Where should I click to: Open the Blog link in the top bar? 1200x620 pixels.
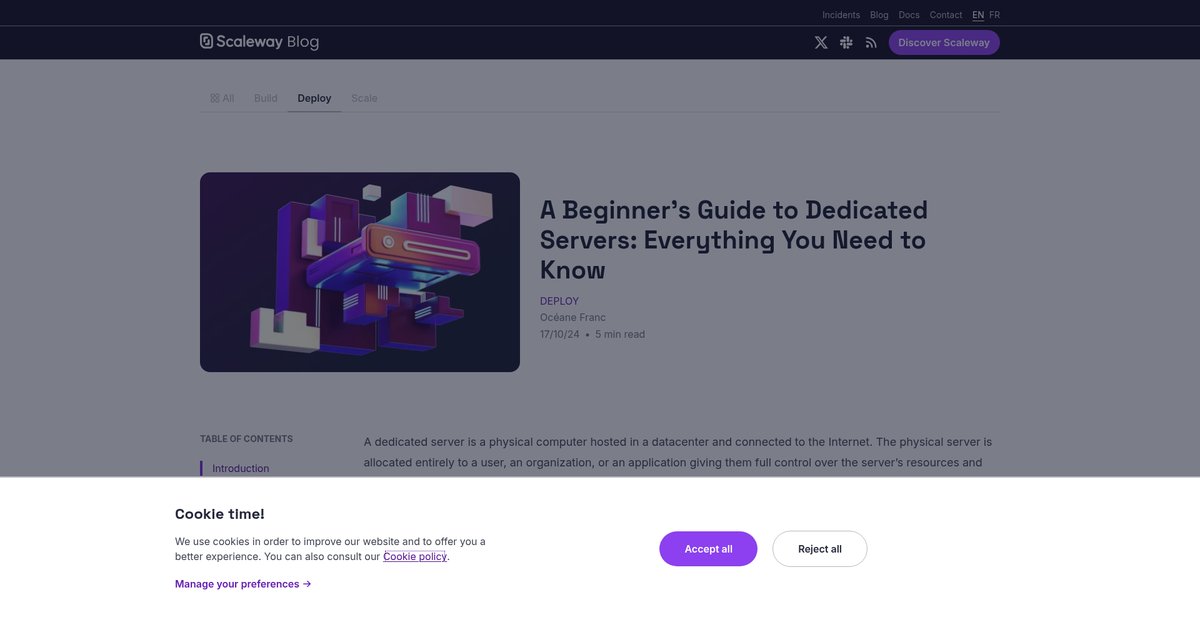pyautogui.click(x=879, y=15)
